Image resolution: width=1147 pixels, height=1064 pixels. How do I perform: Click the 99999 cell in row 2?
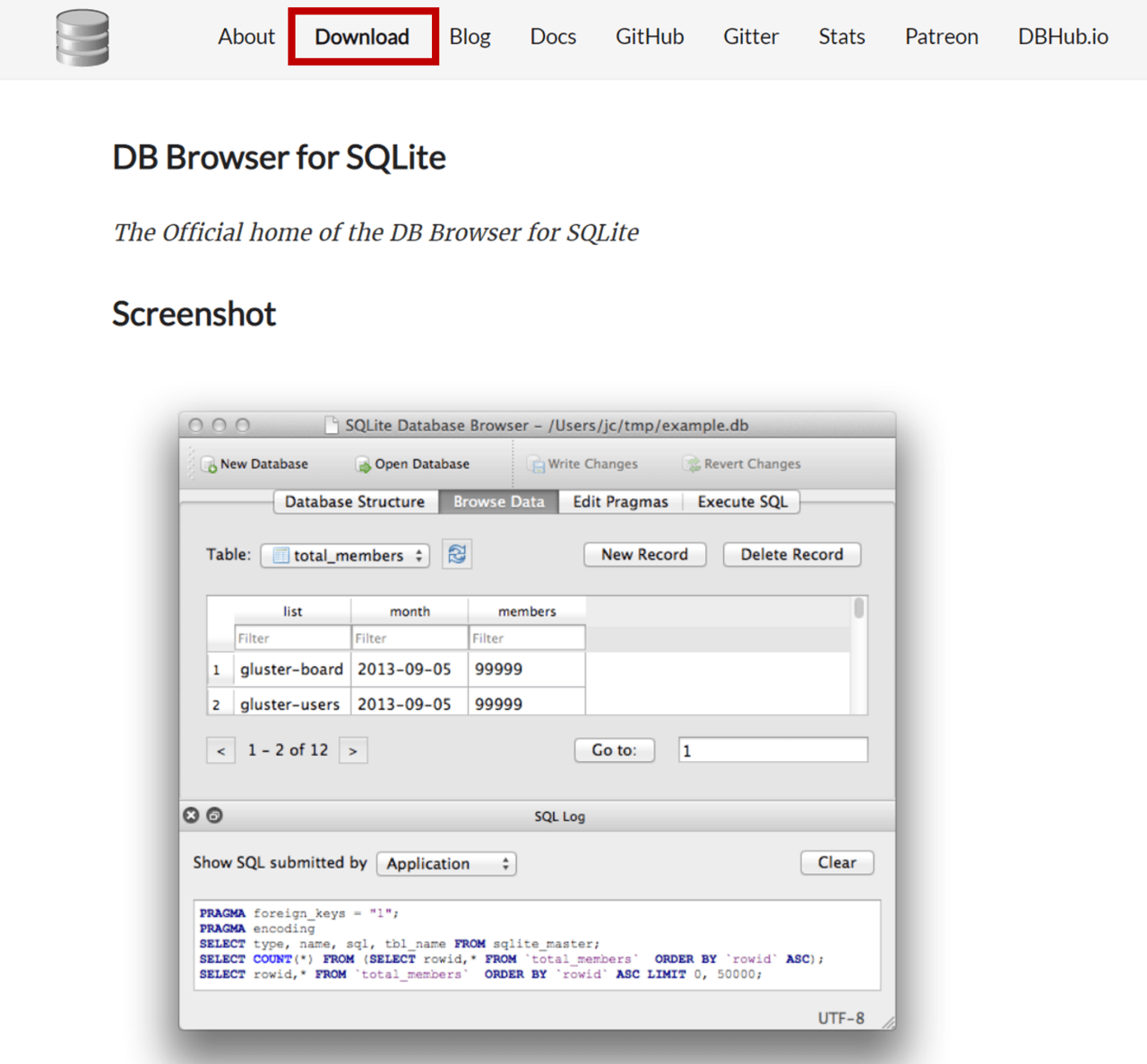click(527, 703)
